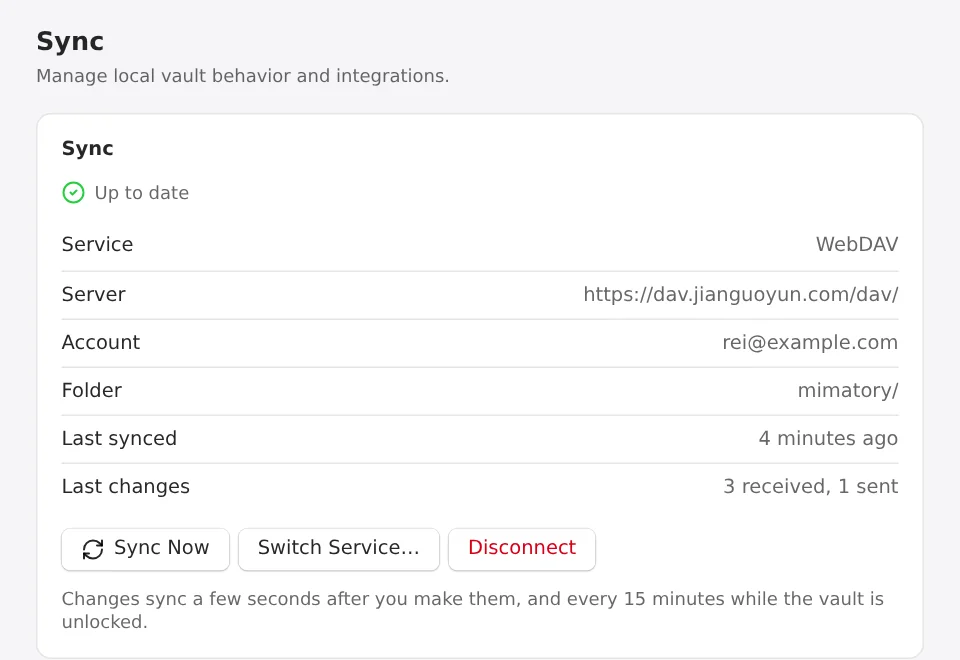The image size is (960, 660).
Task: Click the account rei@example.com value
Action: tap(809, 342)
